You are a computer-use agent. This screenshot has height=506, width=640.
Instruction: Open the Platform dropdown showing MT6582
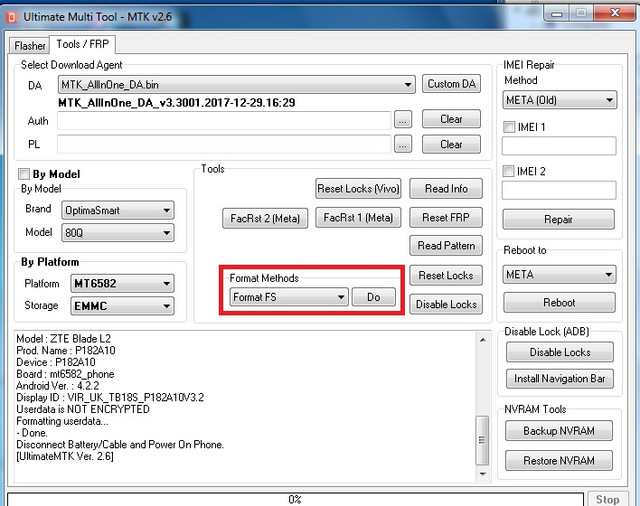point(122,284)
